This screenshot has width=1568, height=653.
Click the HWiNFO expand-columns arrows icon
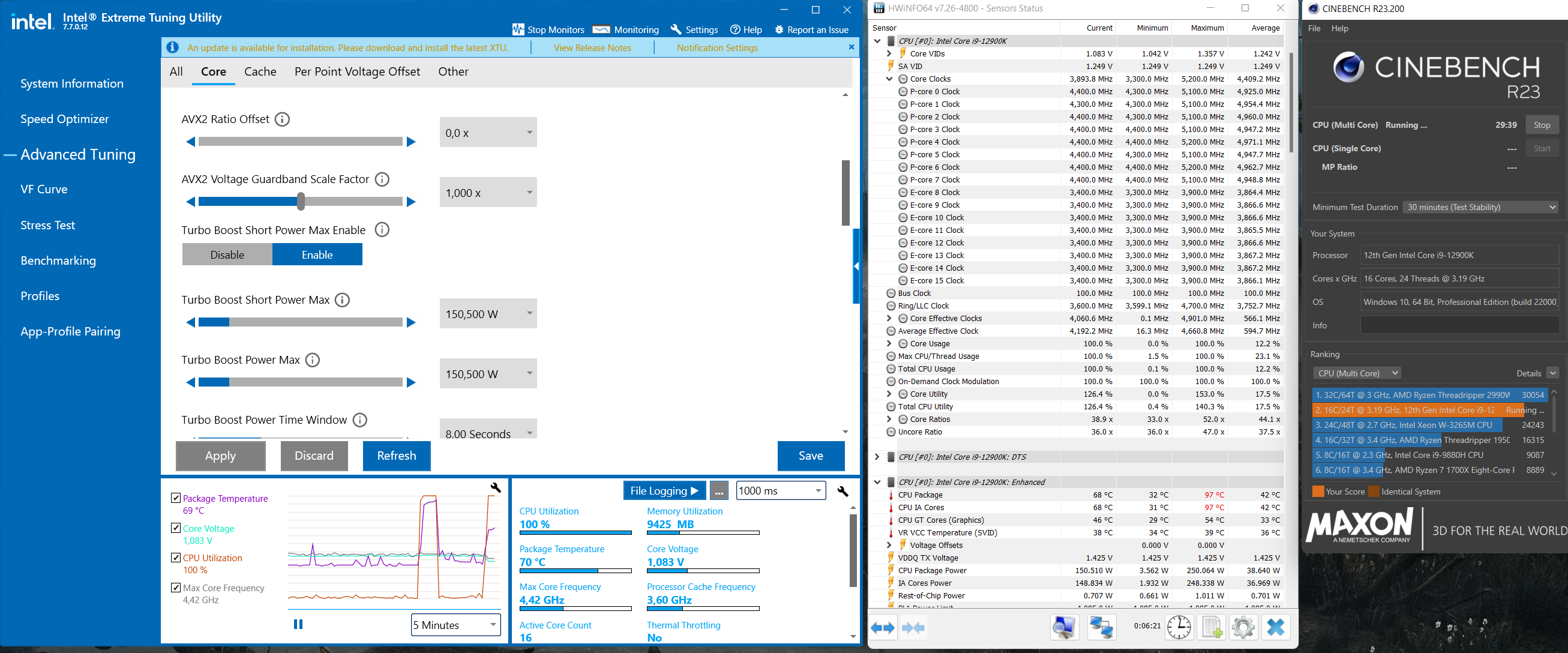883,627
